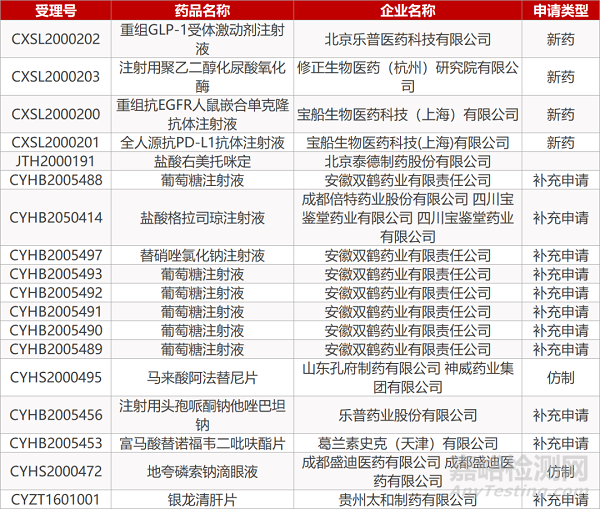This screenshot has height=509, width=600.
Task: Click drug name 注射用头孢哌酮钠他唑巴坦钠
Action: 202,415
